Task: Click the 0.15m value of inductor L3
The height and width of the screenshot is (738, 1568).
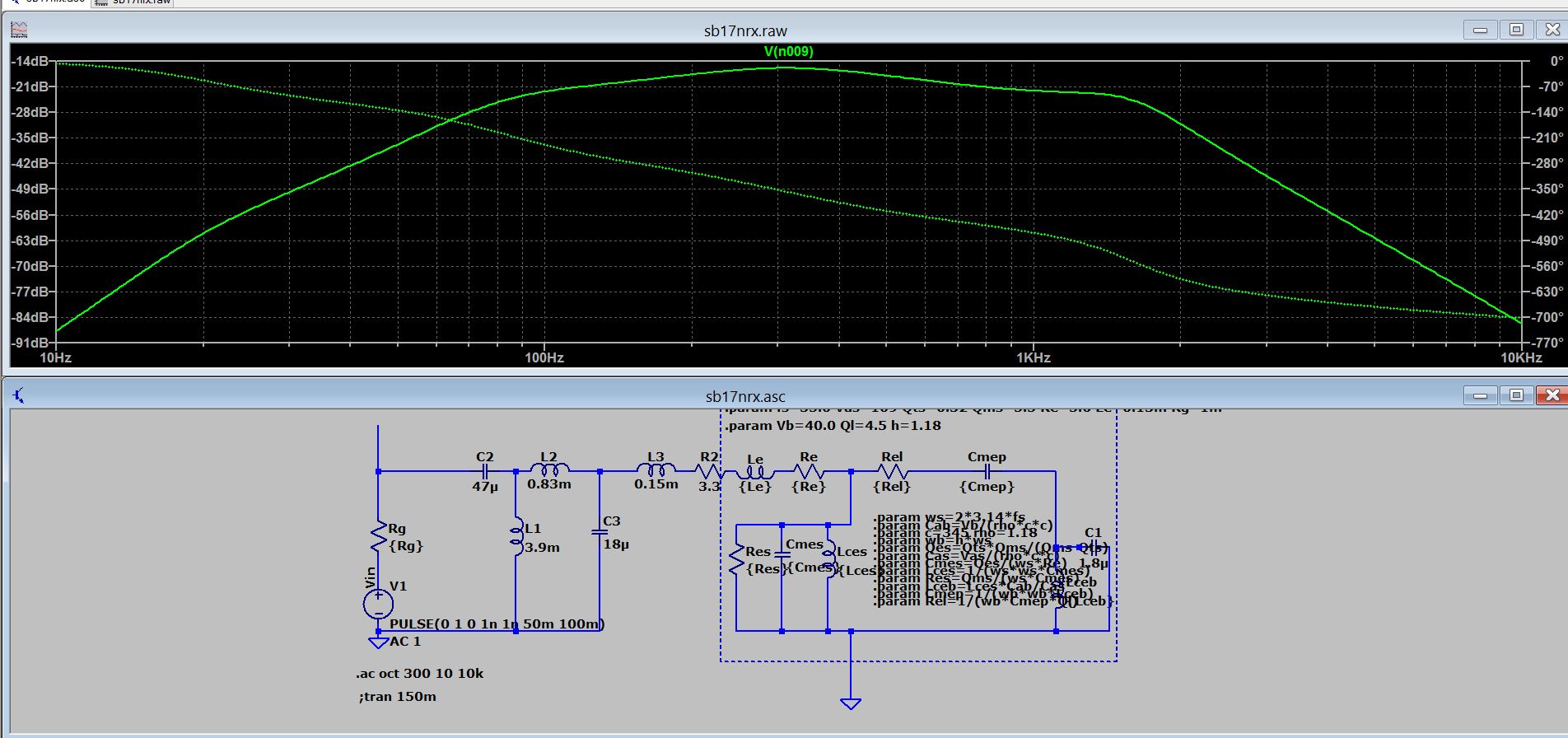Action: 656,483
